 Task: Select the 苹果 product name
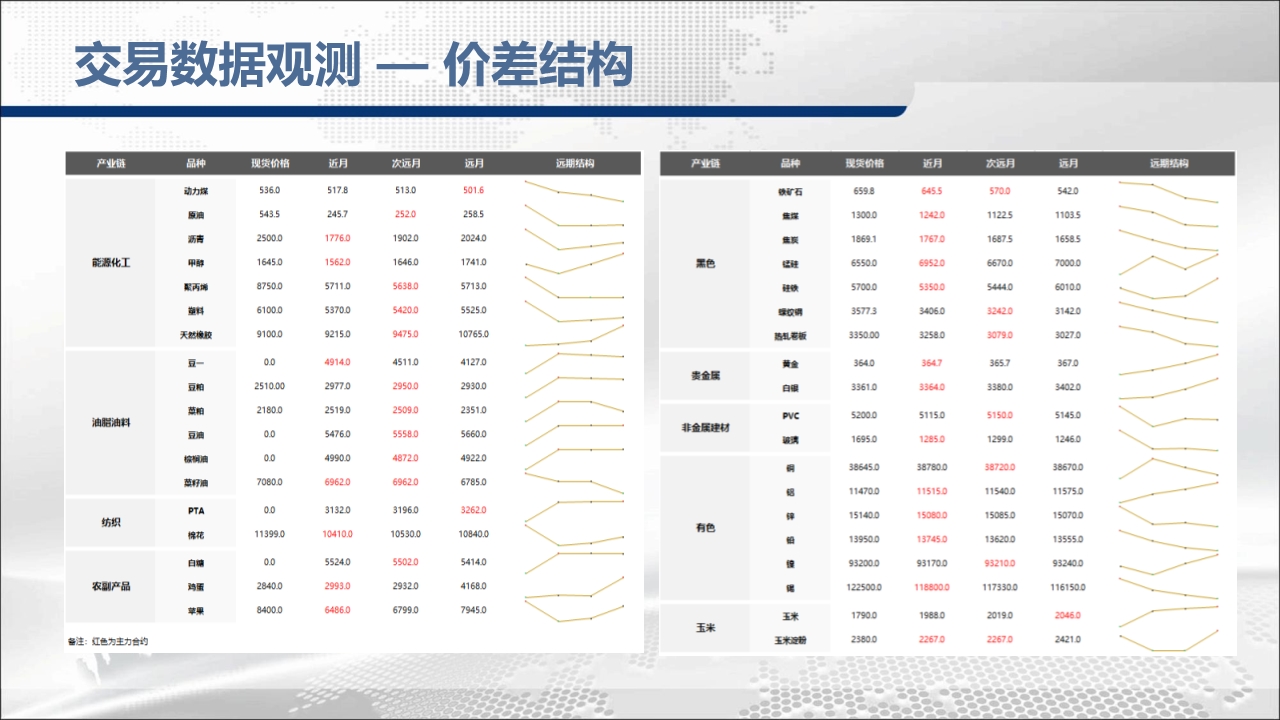point(196,610)
